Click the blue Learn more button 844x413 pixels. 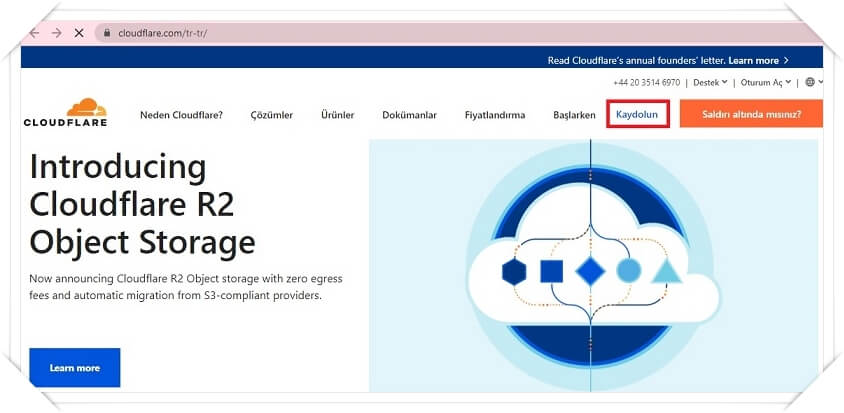(x=75, y=368)
